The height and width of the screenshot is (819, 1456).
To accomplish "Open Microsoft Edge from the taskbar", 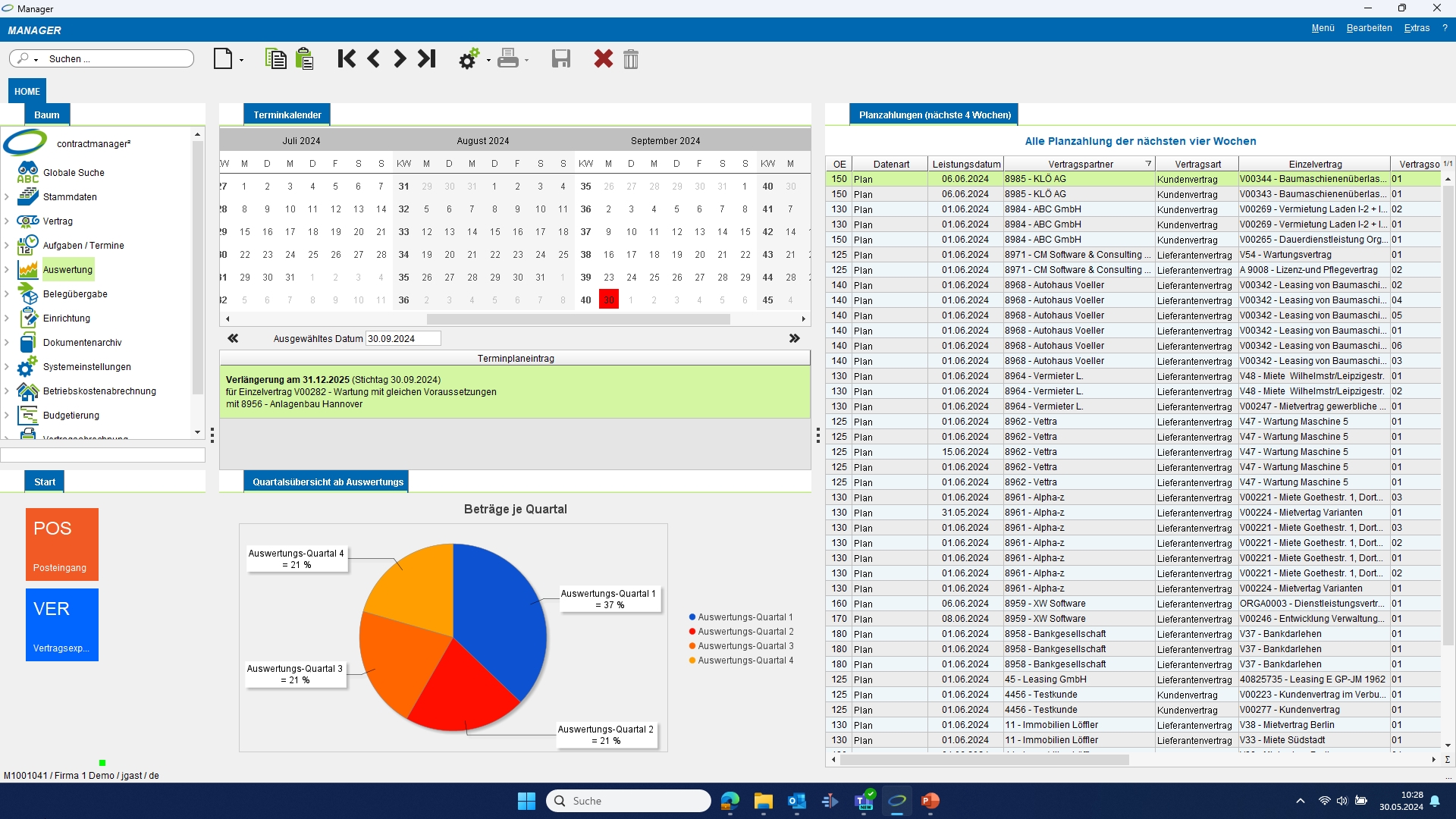I will [730, 801].
